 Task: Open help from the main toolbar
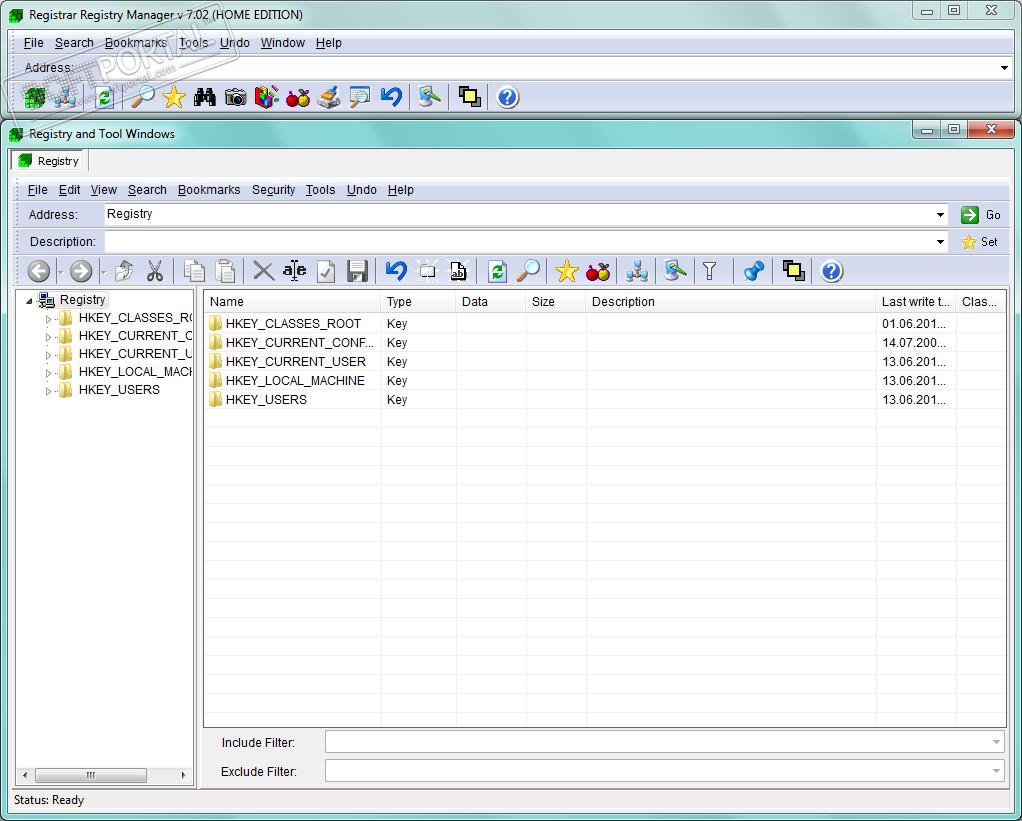pyautogui.click(x=507, y=98)
